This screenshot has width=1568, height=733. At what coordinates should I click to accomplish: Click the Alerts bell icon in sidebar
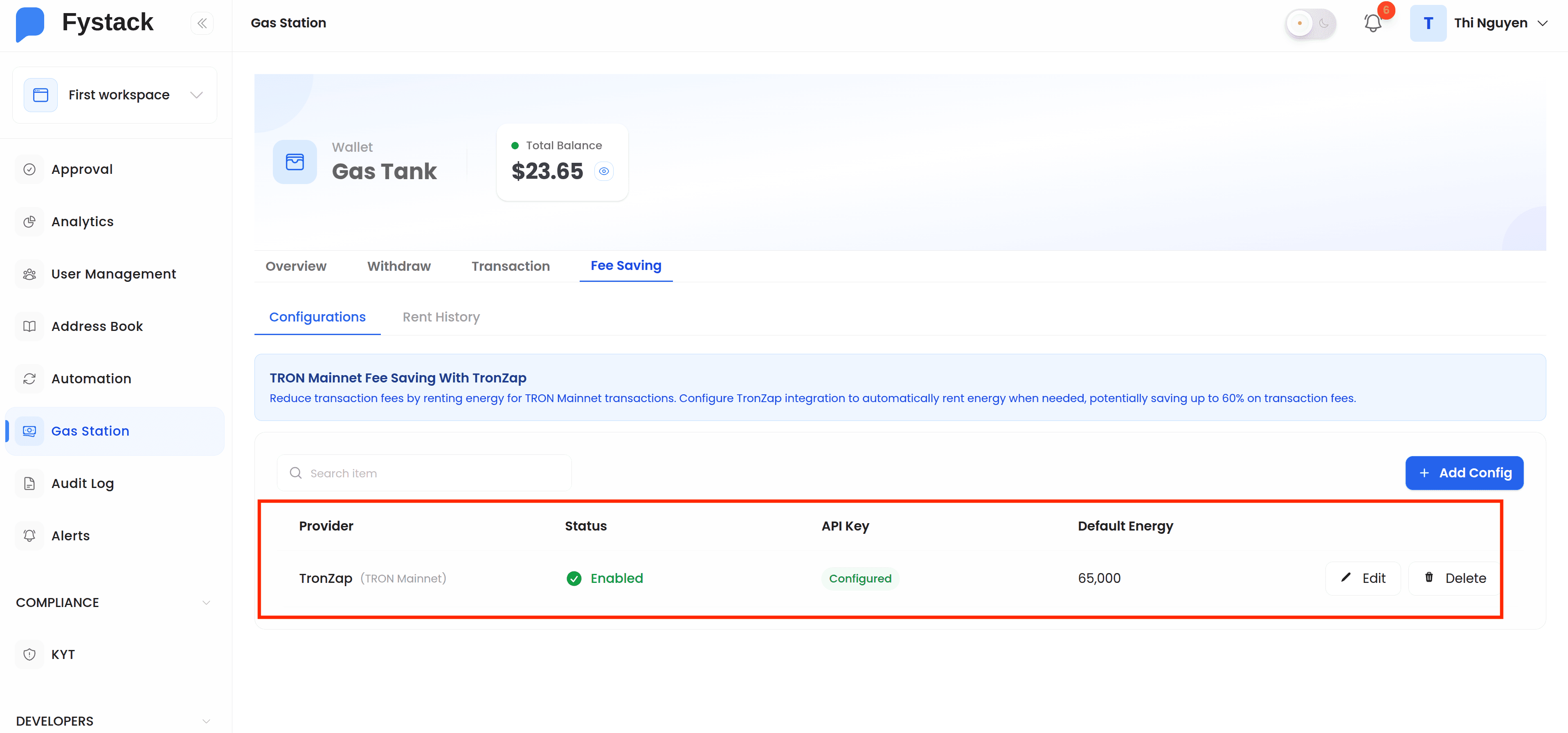[x=29, y=535]
